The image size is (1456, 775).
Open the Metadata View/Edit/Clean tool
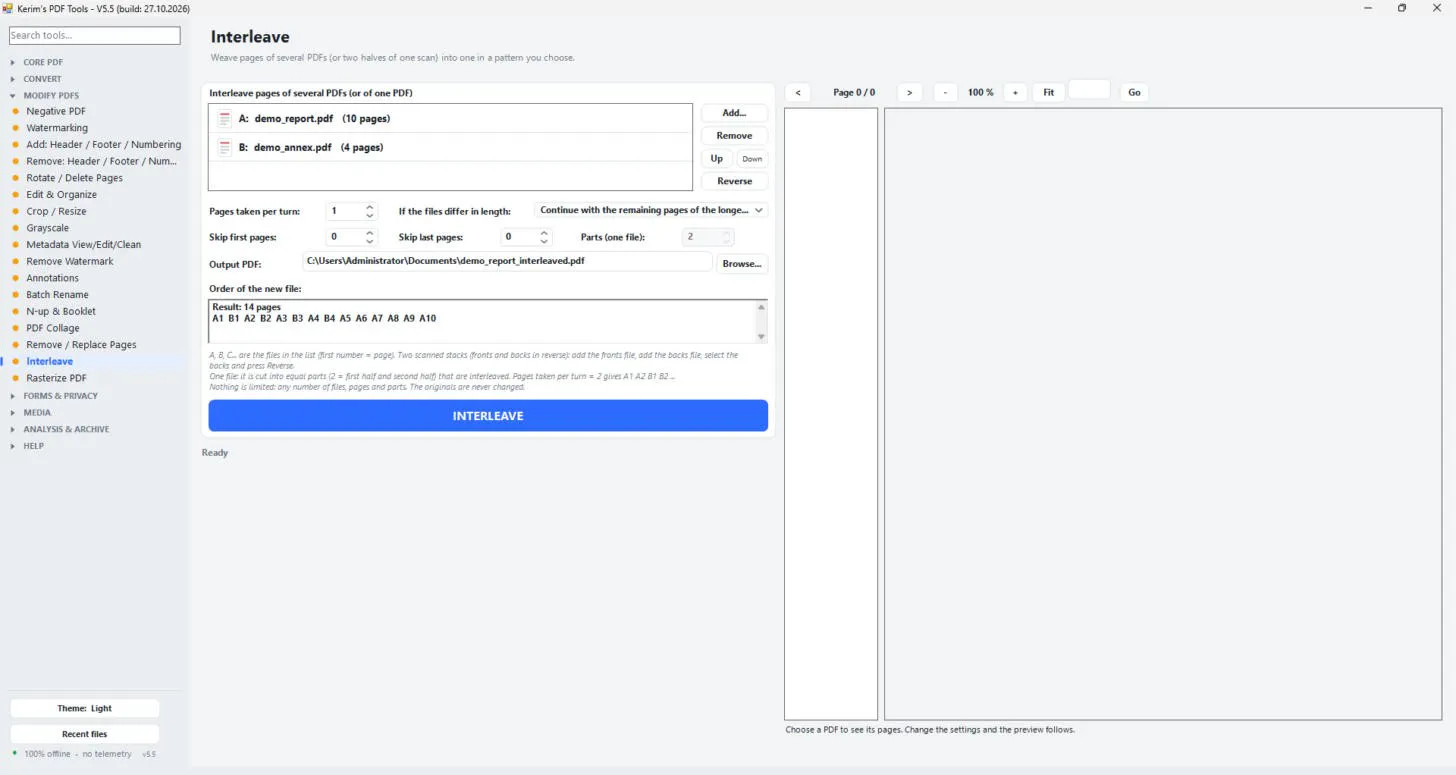(84, 245)
